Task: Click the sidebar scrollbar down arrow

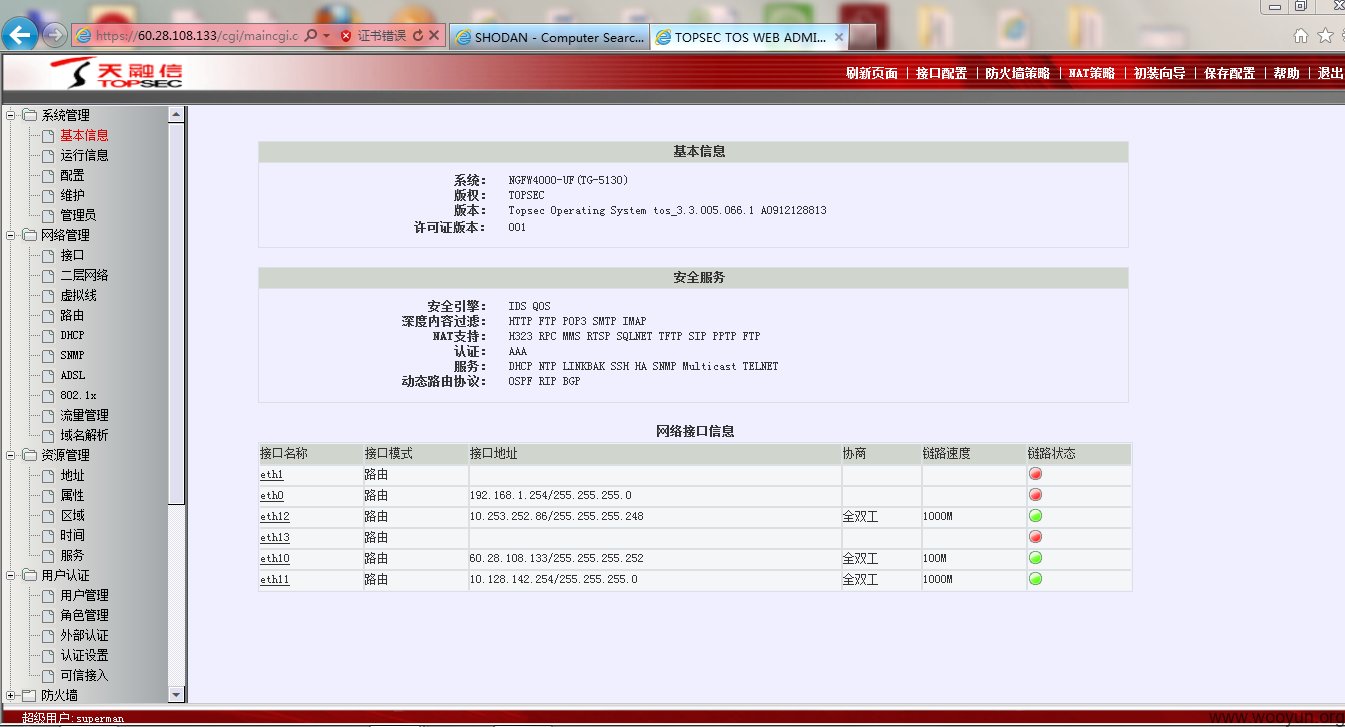Action: (177, 694)
